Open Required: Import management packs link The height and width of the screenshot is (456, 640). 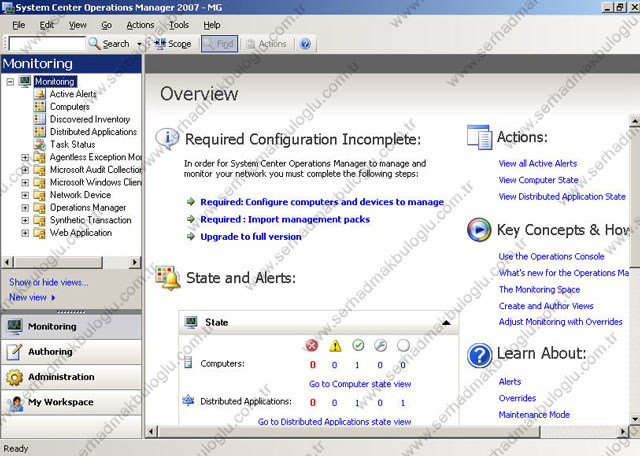(285, 220)
